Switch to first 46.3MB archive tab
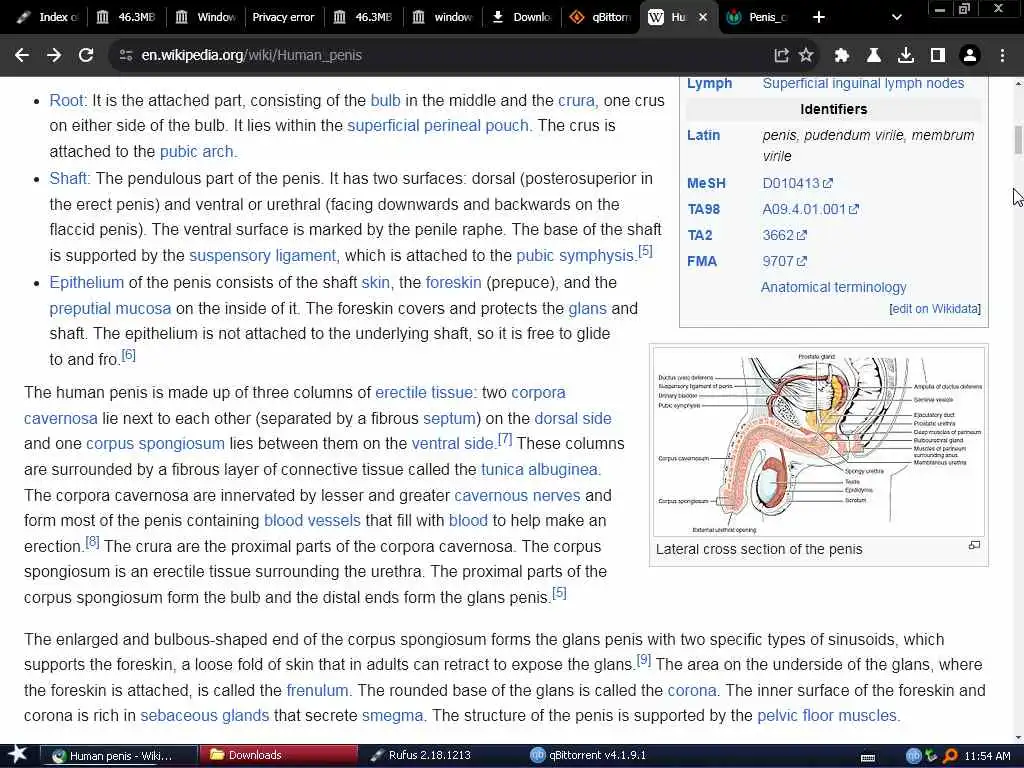The image size is (1024, 768). click(125, 17)
